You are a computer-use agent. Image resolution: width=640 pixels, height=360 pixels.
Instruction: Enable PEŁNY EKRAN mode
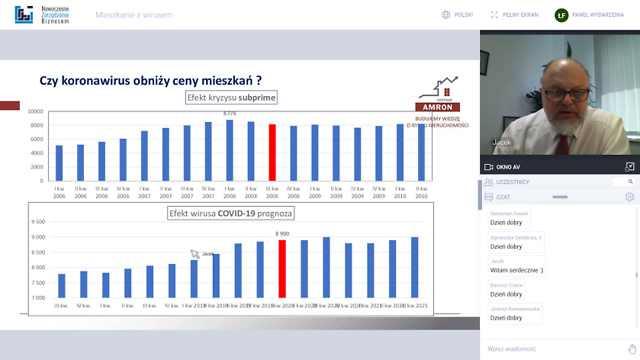point(520,15)
